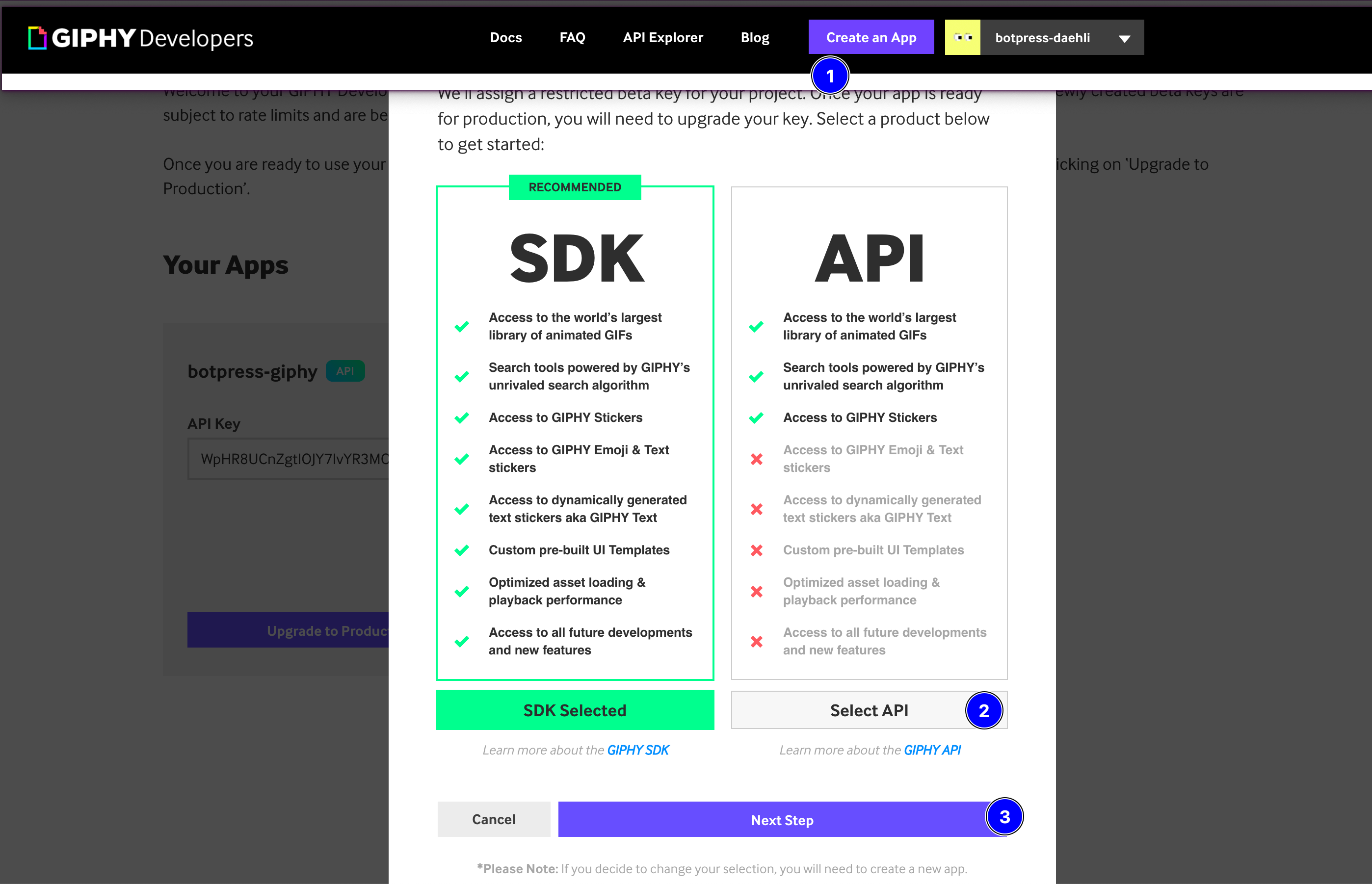Click the Please Note disclaimer text
Screen dimensions: 1372x884
722,868
